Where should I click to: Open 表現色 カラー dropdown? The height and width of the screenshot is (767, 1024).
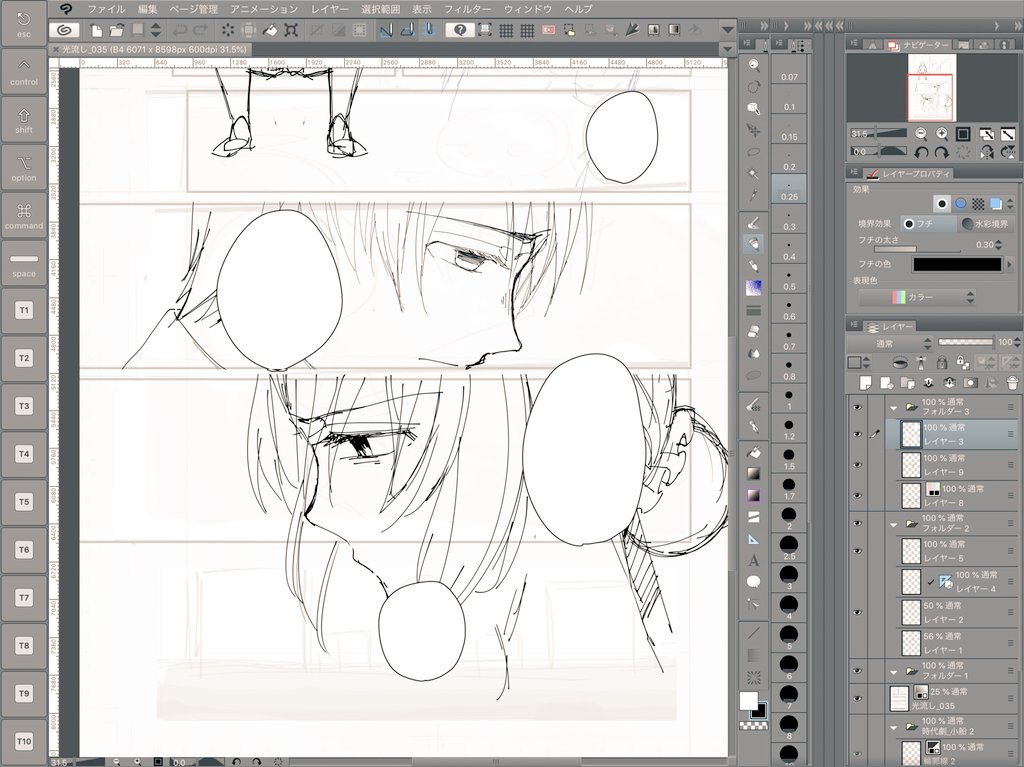click(917, 297)
